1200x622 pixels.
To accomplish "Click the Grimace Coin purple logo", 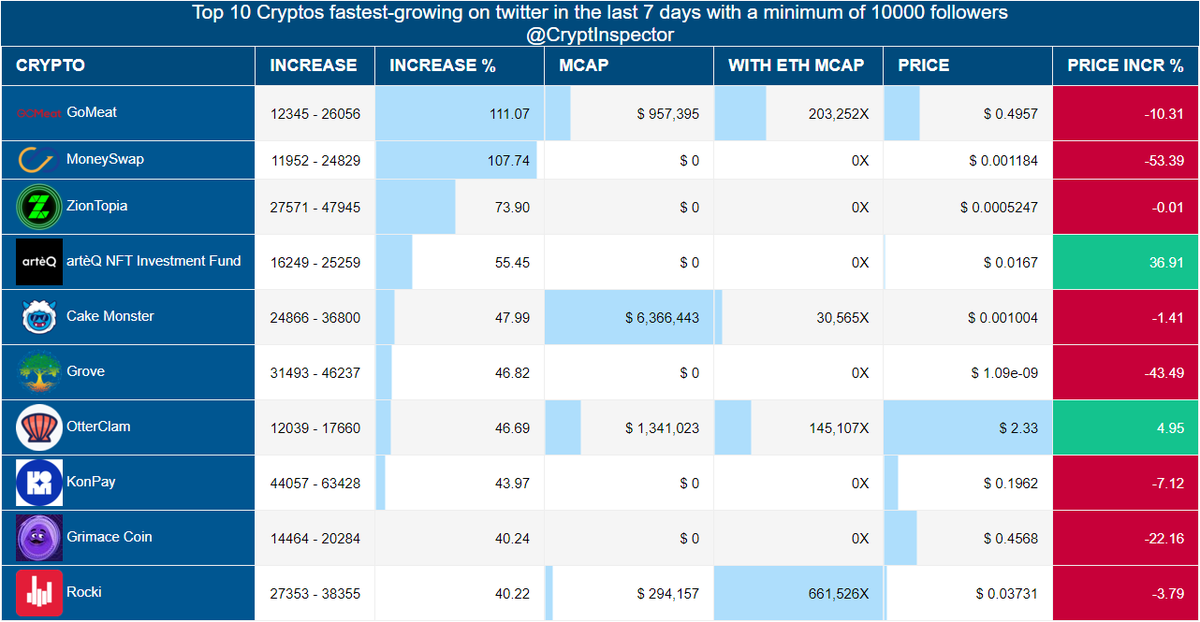I will (x=39, y=537).
